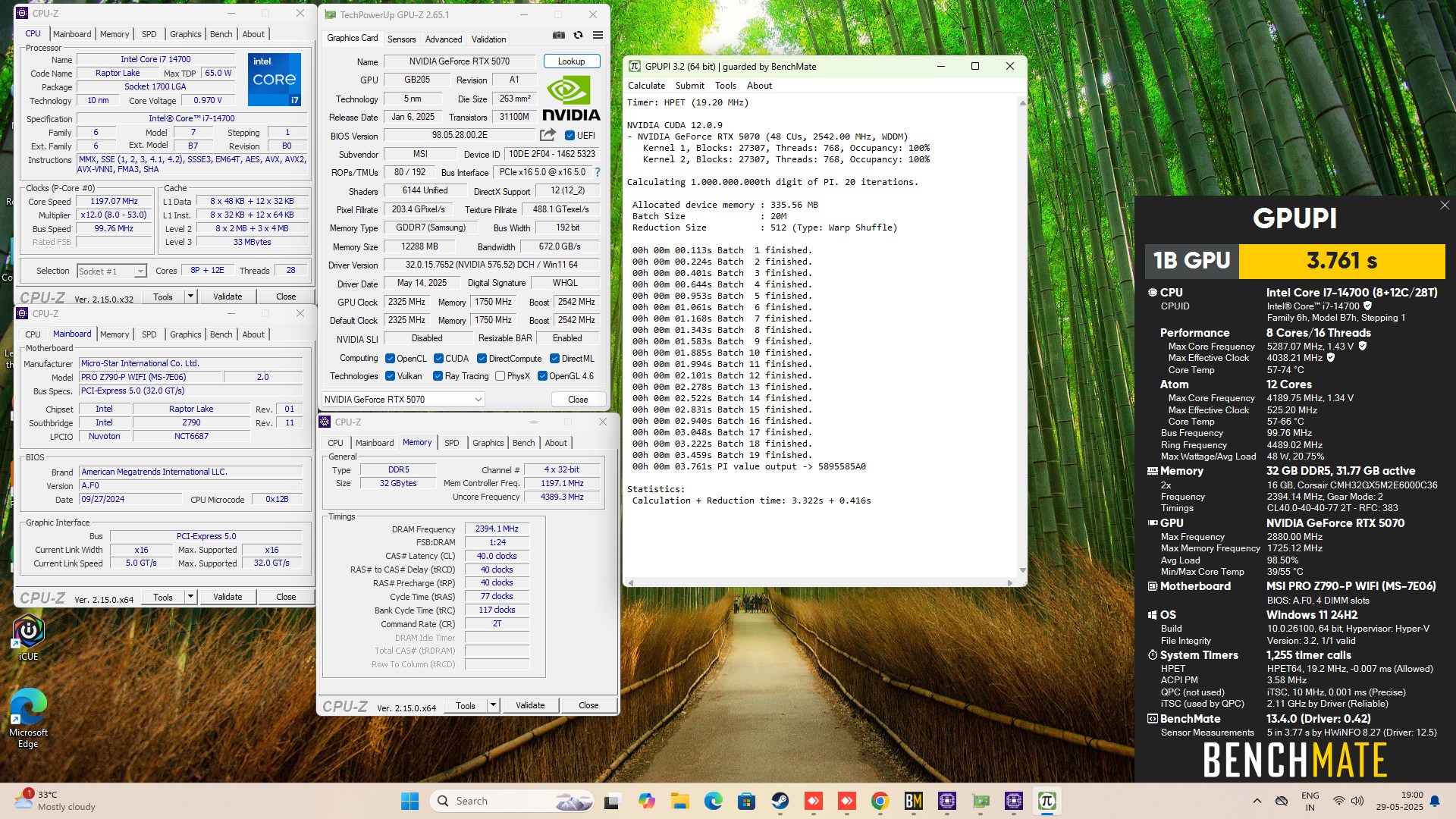
Task: Launch Copilot from the taskbar
Action: [x=646, y=801]
